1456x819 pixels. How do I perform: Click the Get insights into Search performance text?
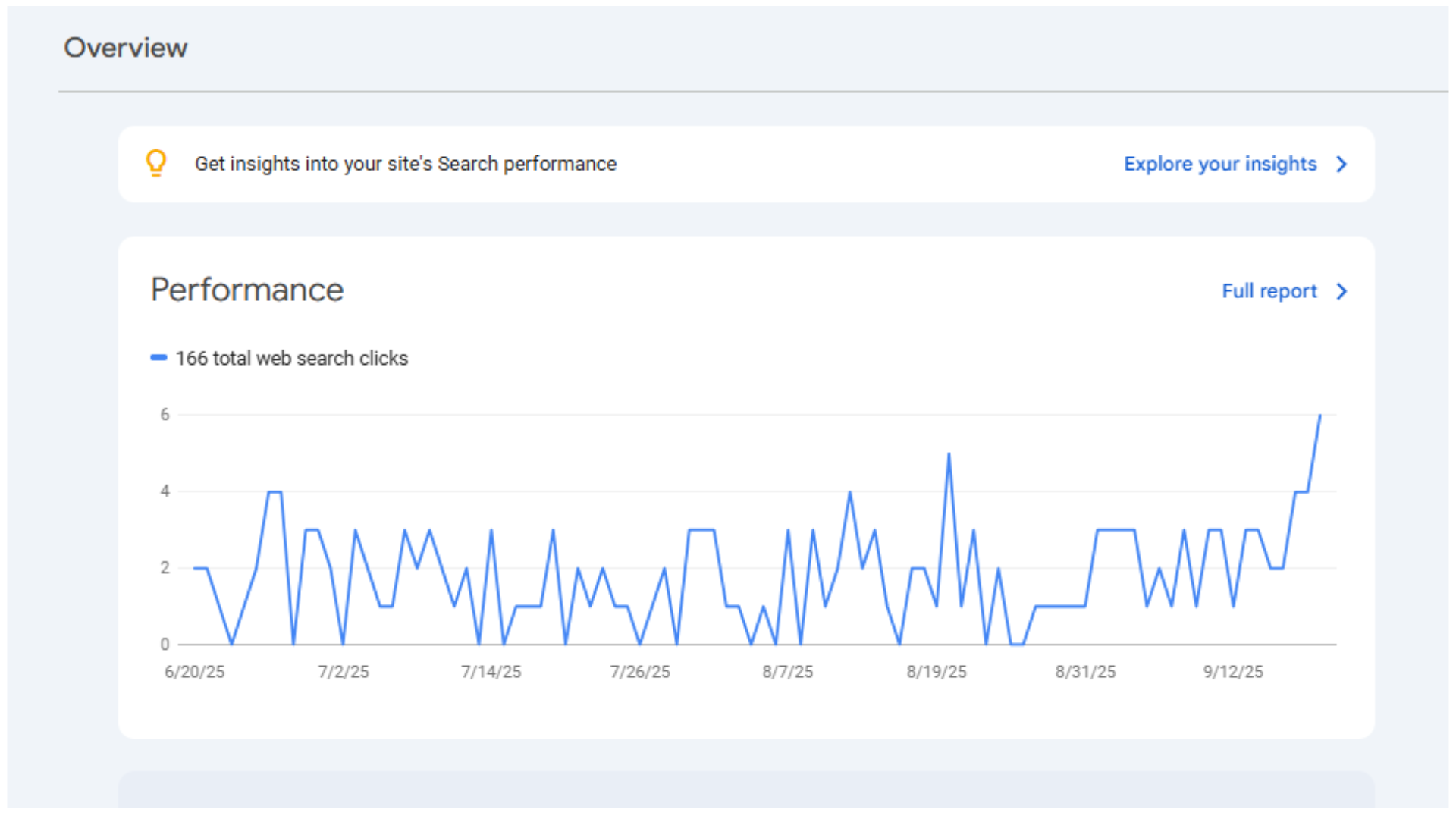click(406, 164)
